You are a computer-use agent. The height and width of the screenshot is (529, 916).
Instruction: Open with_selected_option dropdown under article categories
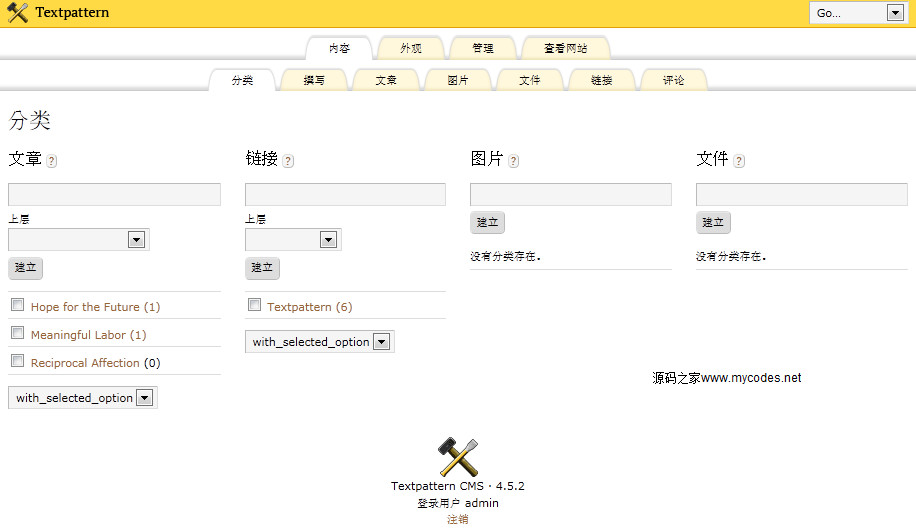82,398
